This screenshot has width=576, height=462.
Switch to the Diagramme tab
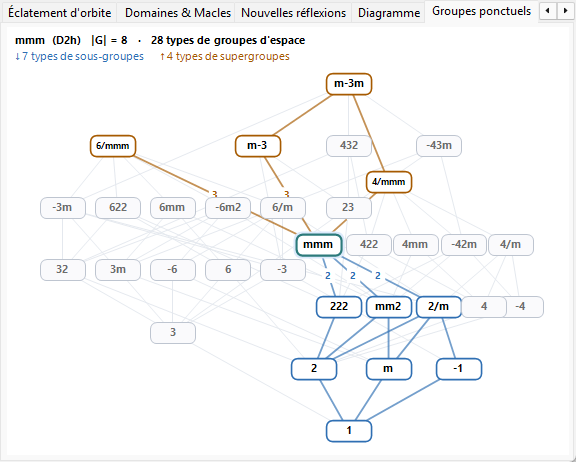click(389, 13)
